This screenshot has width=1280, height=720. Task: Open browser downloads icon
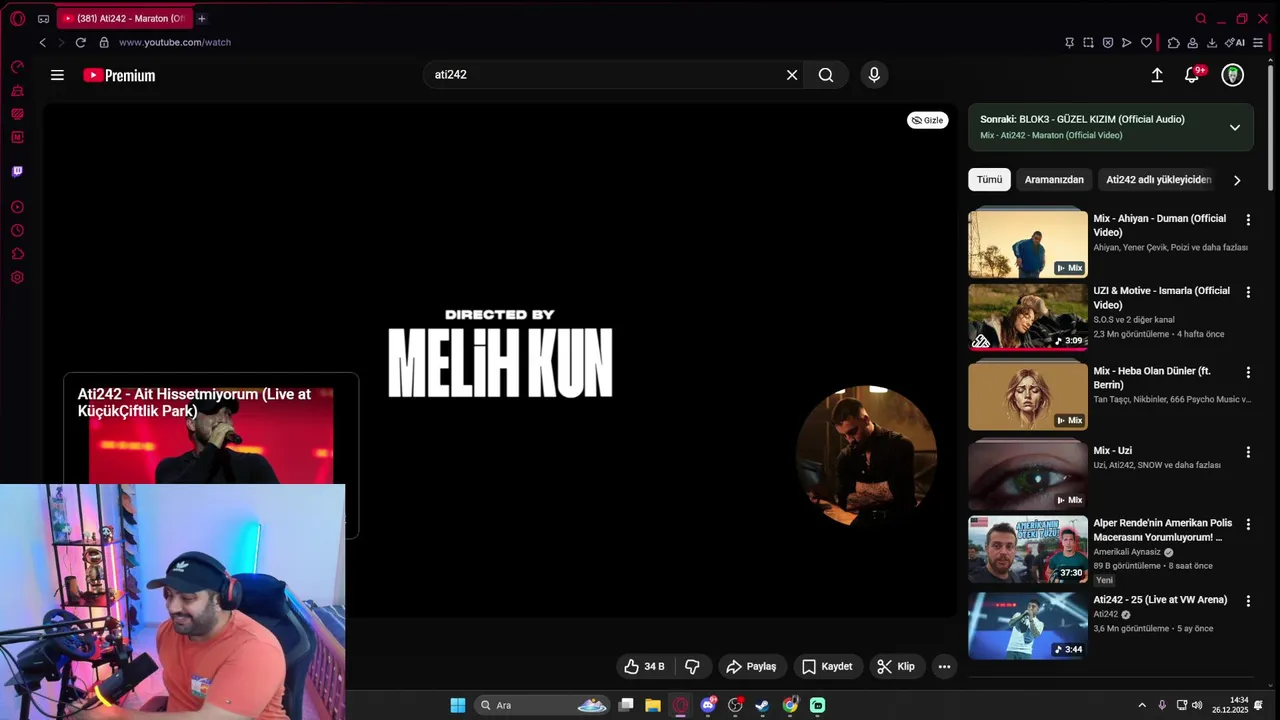tap(1212, 43)
